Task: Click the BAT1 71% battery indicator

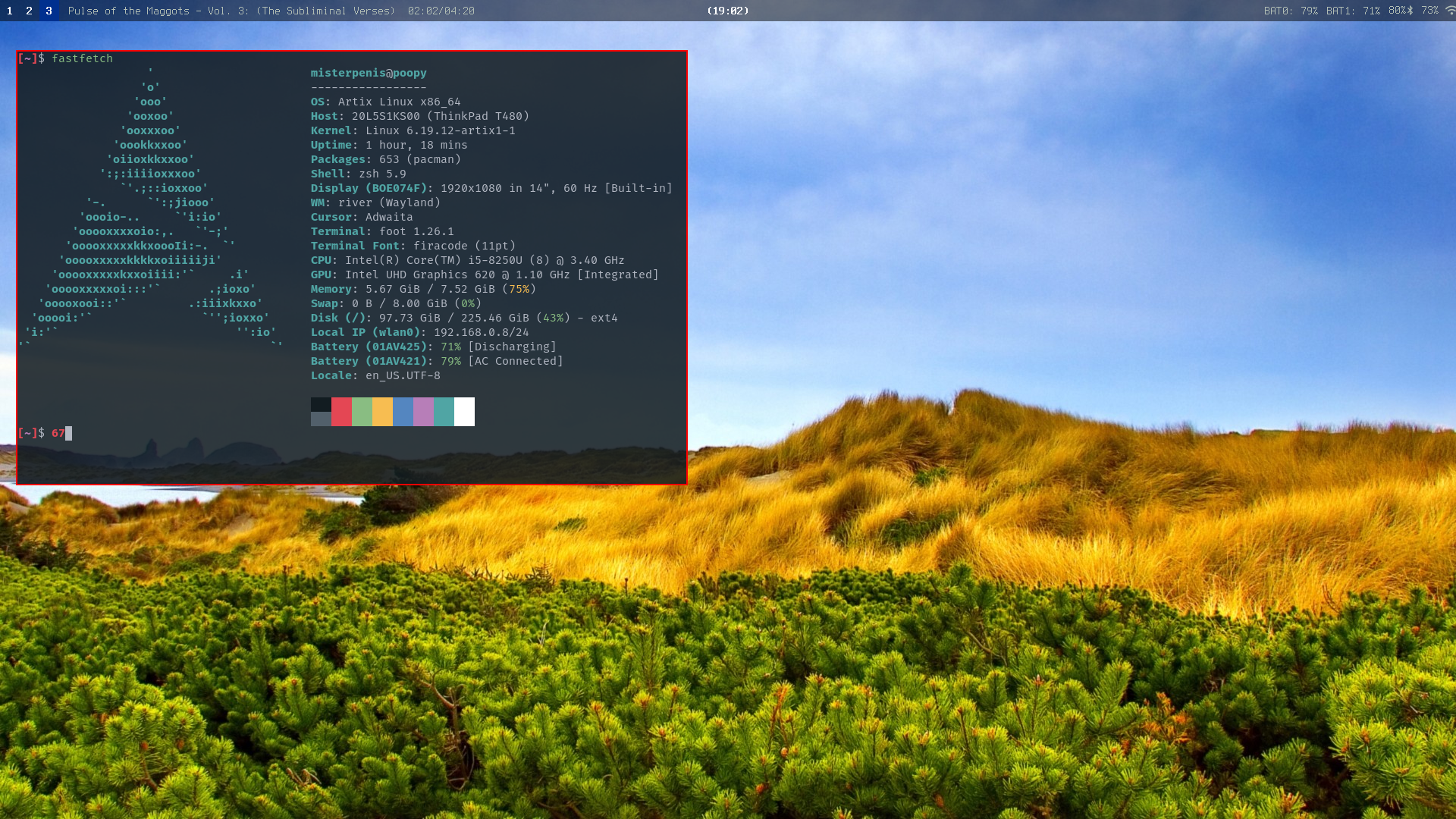Action: point(1352,11)
